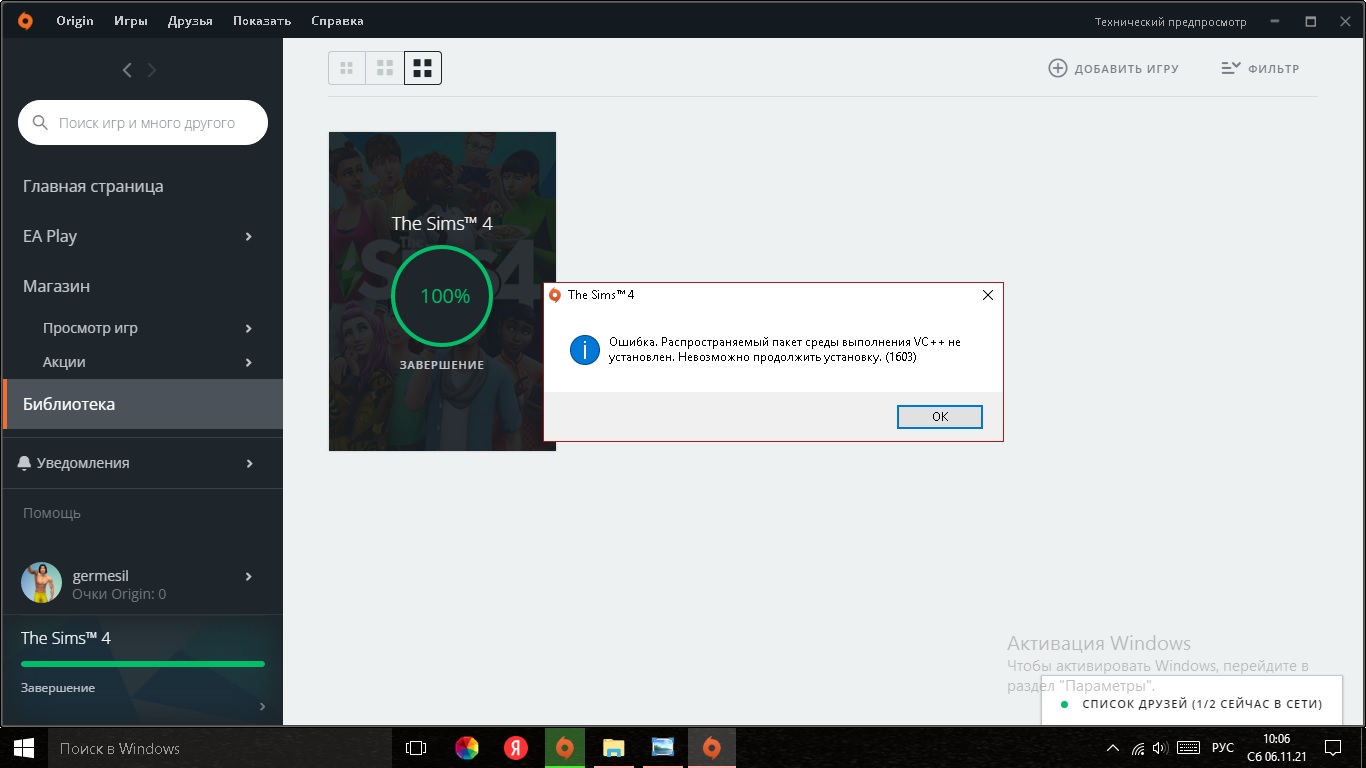Image resolution: width=1366 pixels, height=768 pixels.
Task: Focus the 'Поиск игр и много другого' search field
Action: click(143, 123)
